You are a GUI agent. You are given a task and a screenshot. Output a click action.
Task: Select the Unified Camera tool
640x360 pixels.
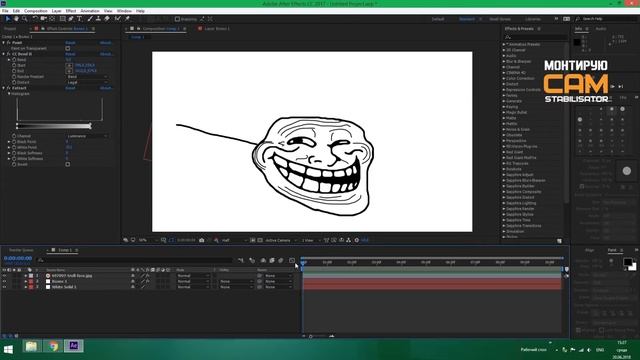(x=44, y=19)
